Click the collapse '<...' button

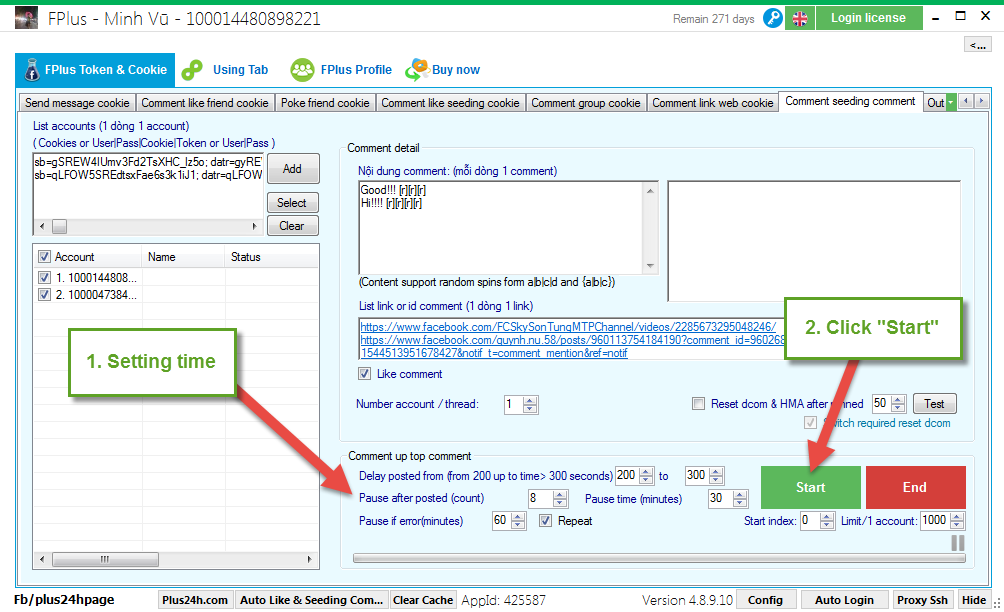click(978, 45)
